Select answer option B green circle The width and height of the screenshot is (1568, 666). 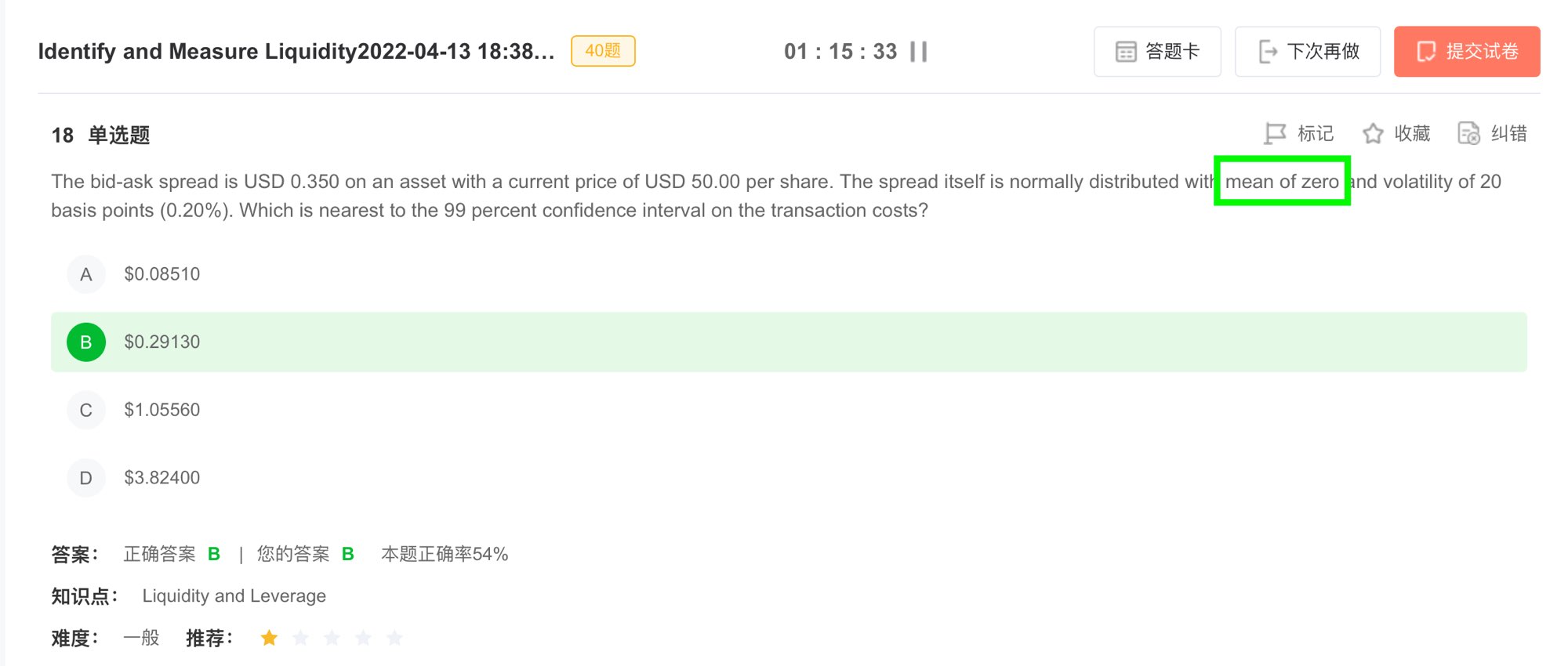tap(86, 342)
